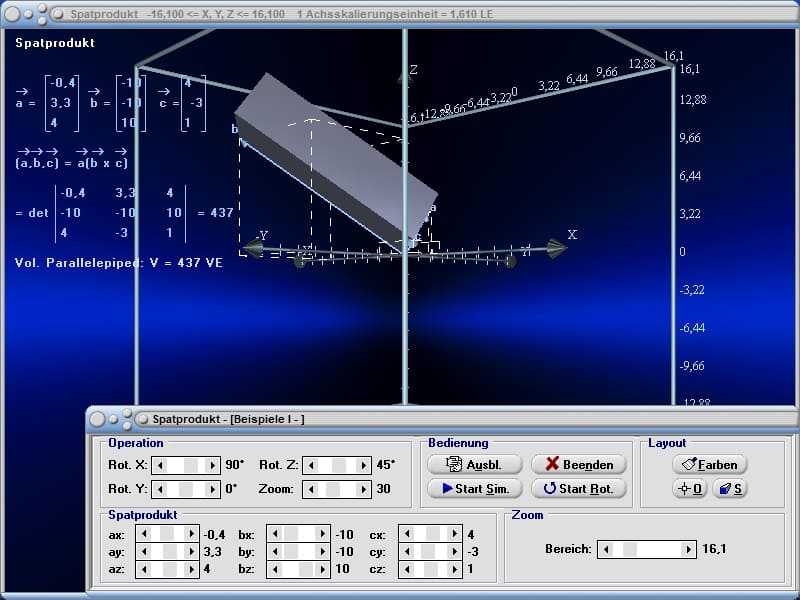Open the Farben color settings
The image size is (800, 600).
[710, 464]
